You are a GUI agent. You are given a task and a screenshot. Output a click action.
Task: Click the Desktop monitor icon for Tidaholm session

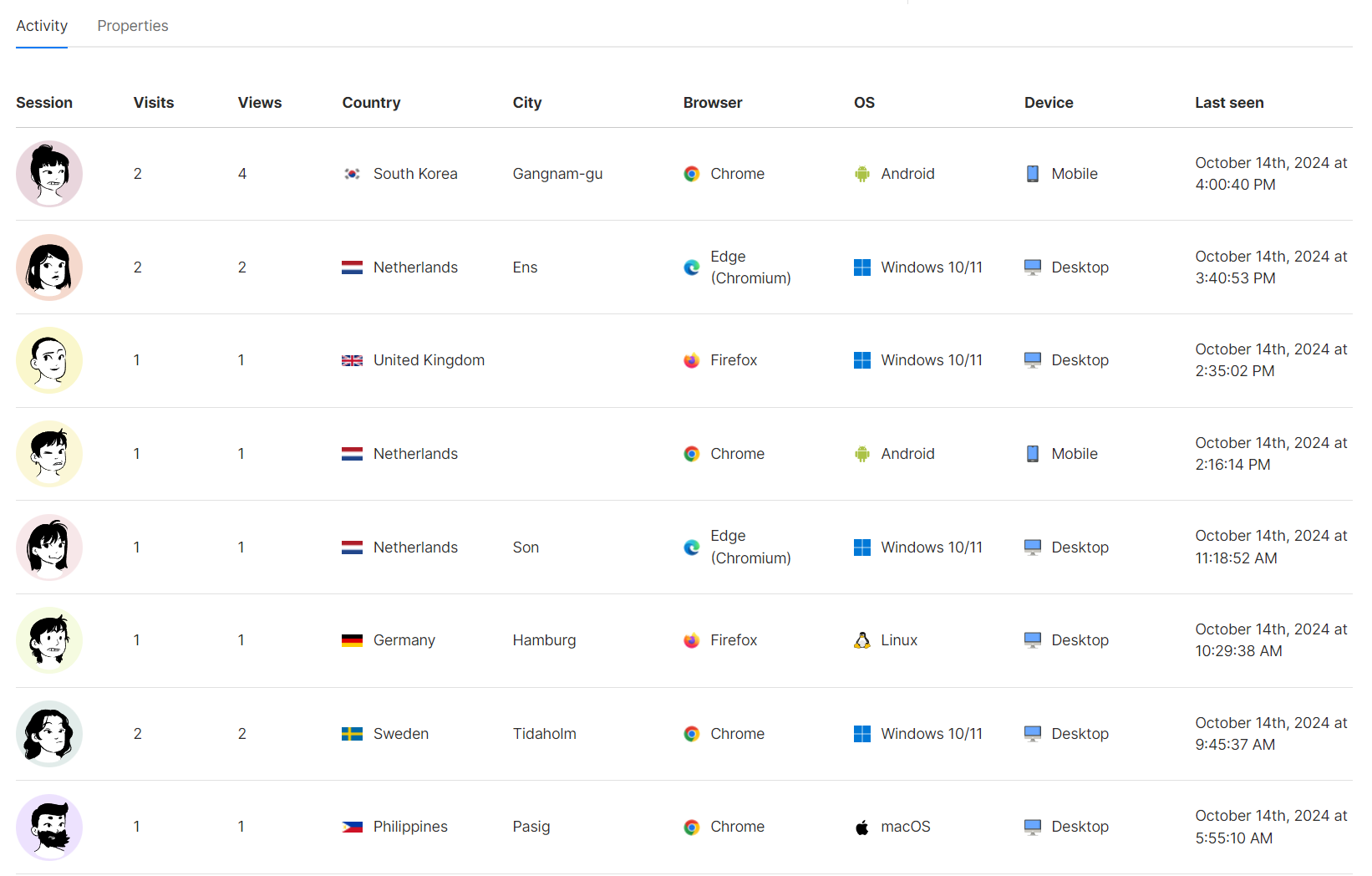tap(1033, 734)
